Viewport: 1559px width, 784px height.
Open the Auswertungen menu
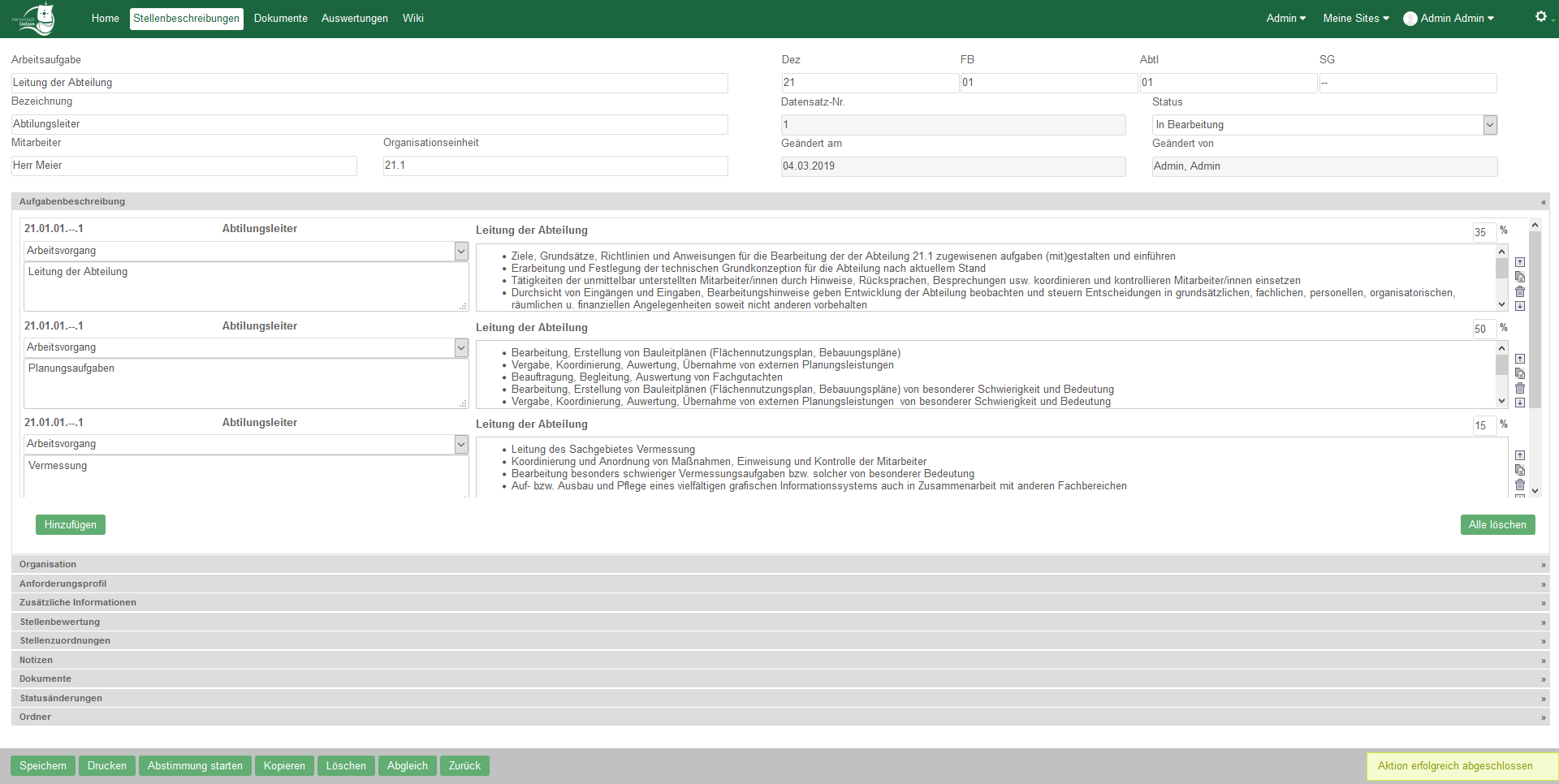pyautogui.click(x=354, y=18)
